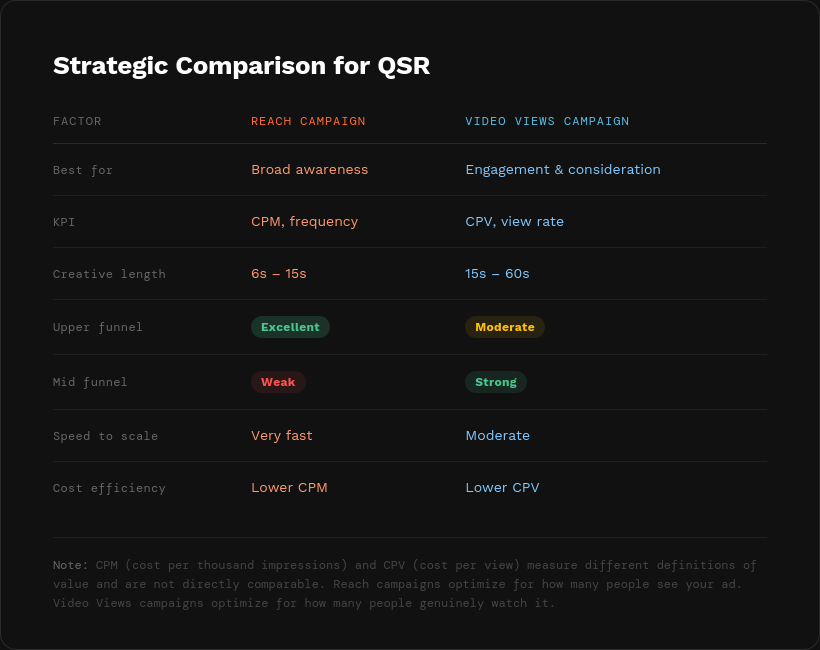Click the CPM, frequency cell
Screen dimensions: 820x650
point(304,222)
